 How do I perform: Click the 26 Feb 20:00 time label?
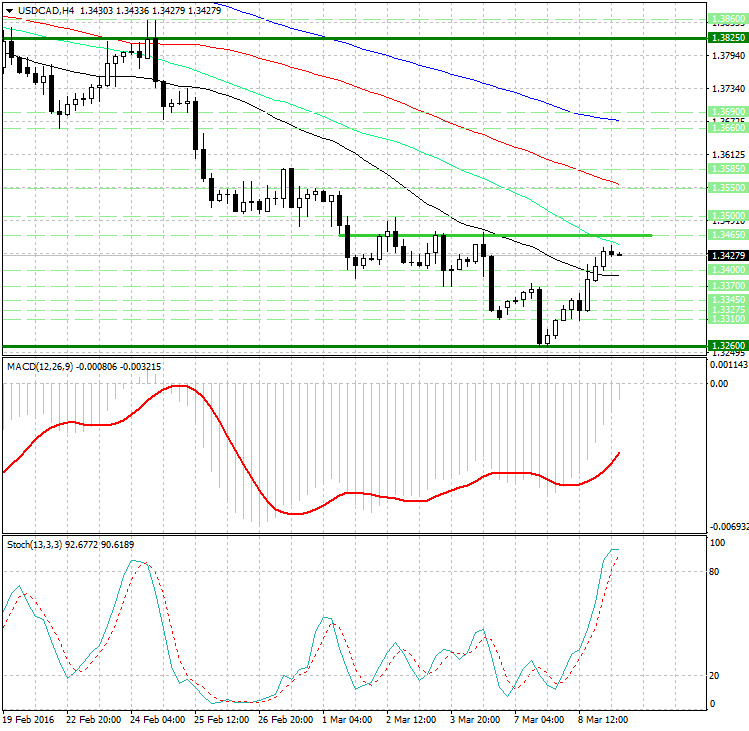point(286,720)
